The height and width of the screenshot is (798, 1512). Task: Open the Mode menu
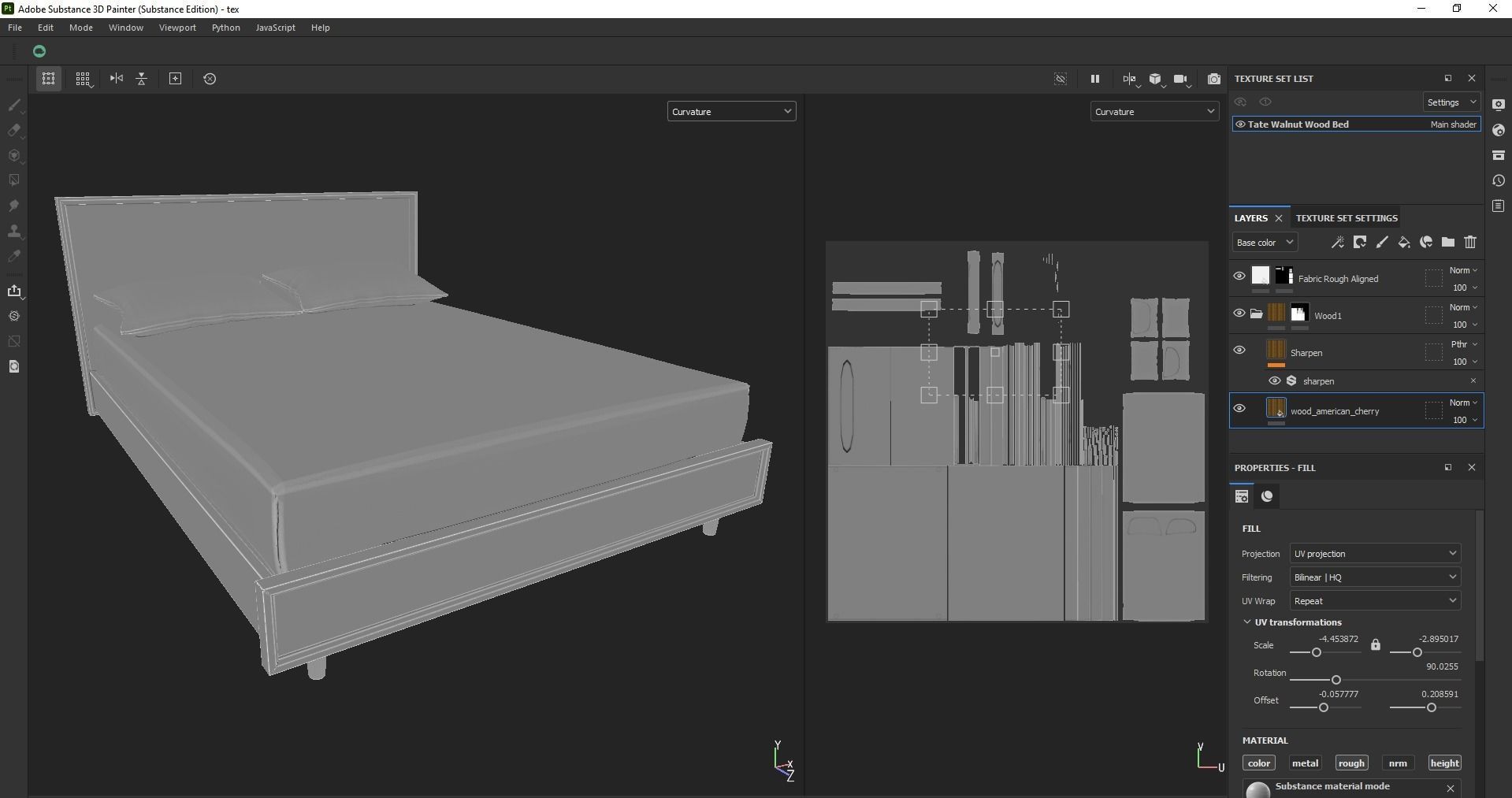81,28
